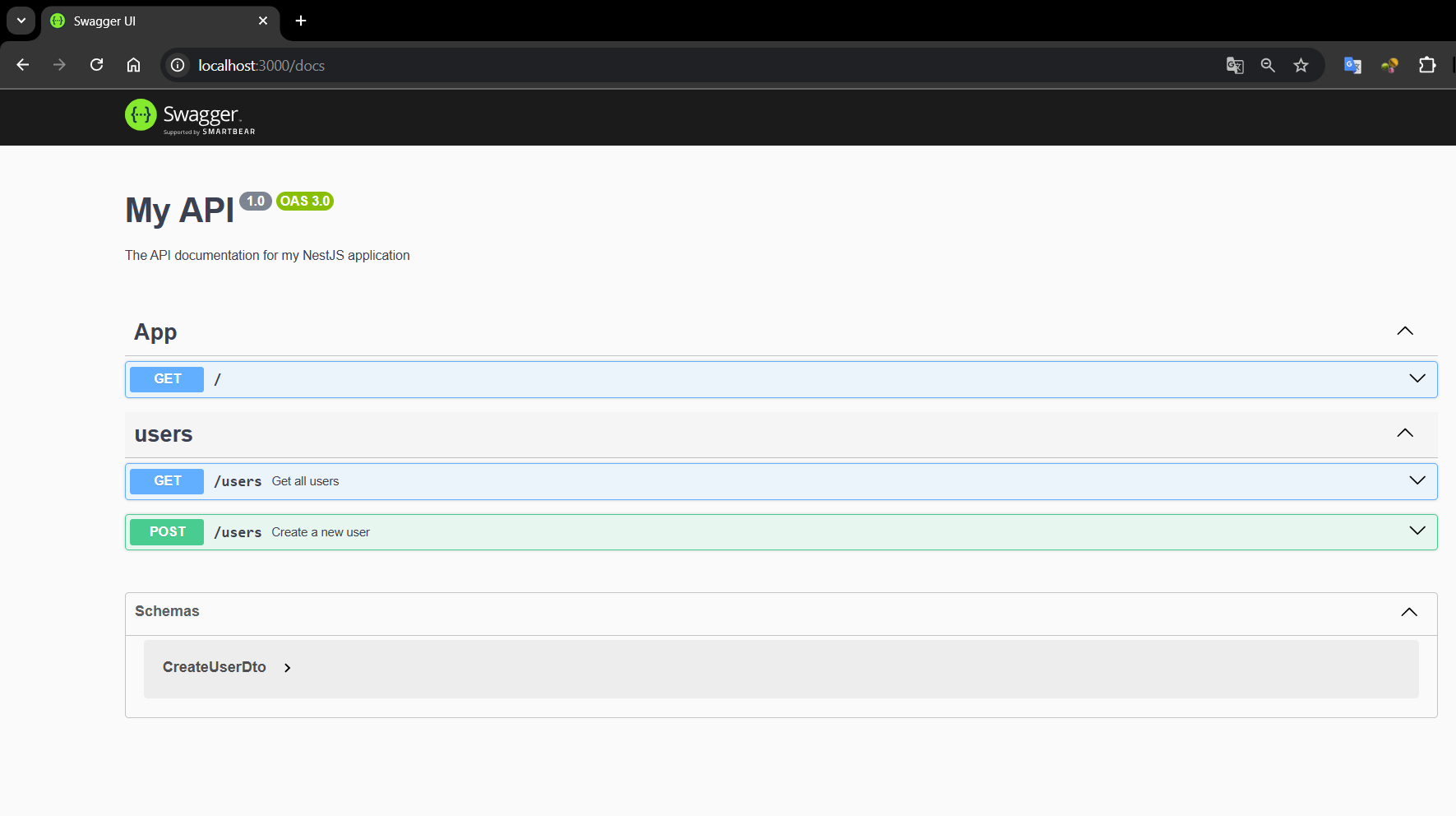Click the extensions puzzle piece icon
1456x816 pixels.
[1428, 65]
